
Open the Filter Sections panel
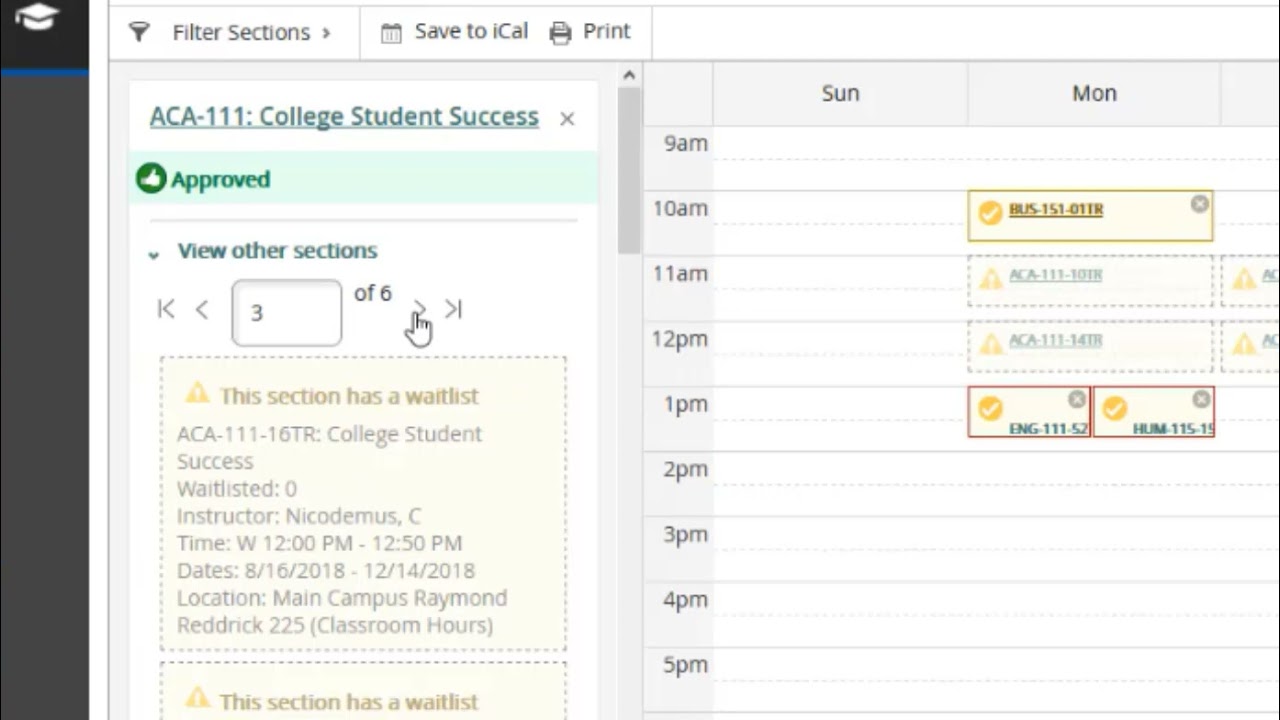coord(231,32)
